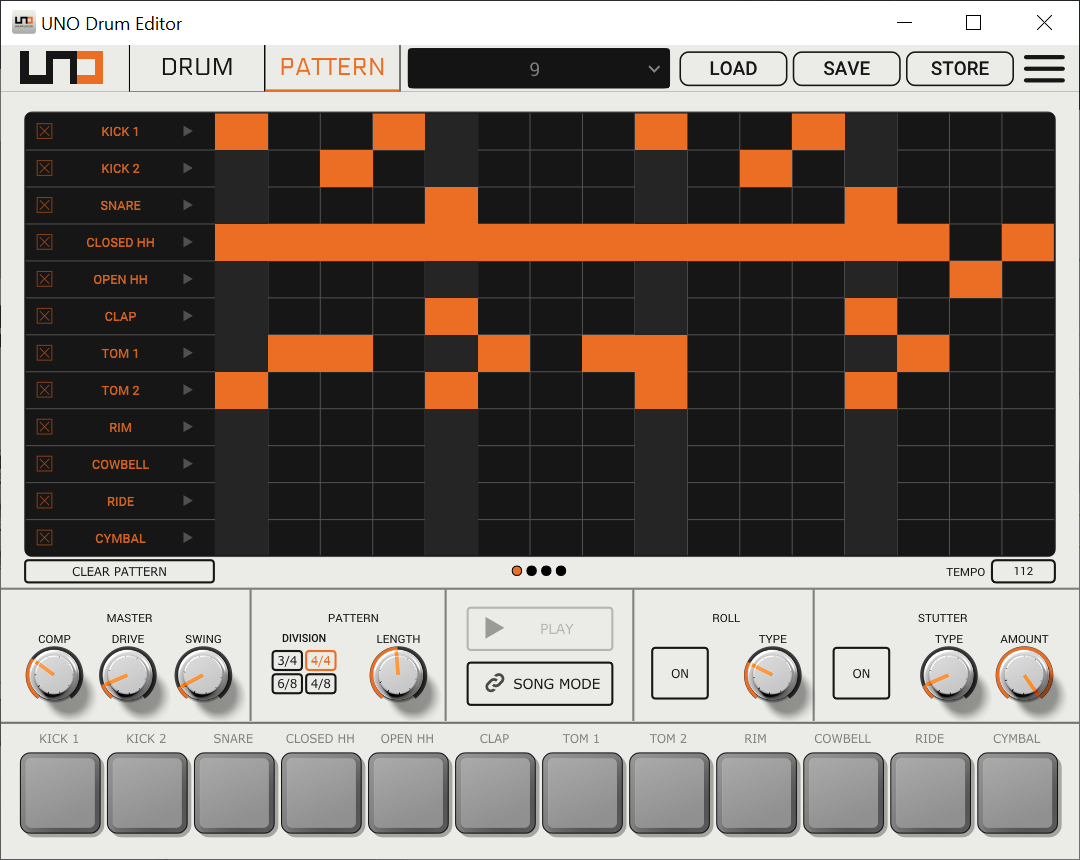The height and width of the screenshot is (860, 1080).
Task: Strike the COWBELL drum pad
Action: click(843, 790)
